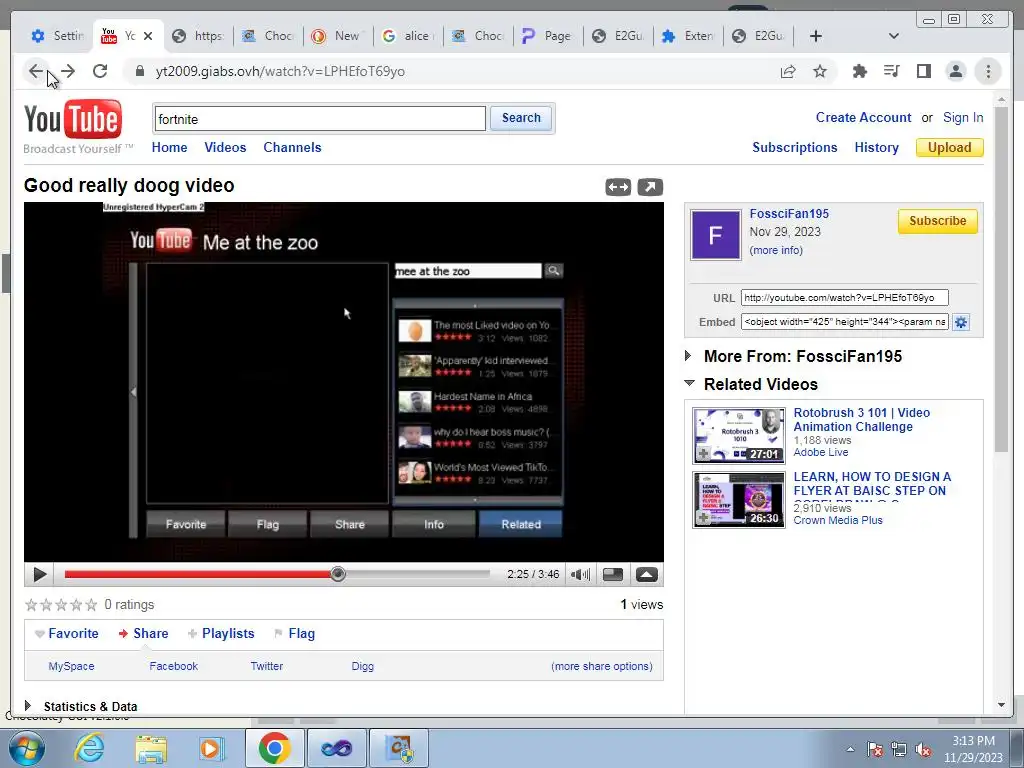Open the Chrome profile avatar
This screenshot has height=768, width=1024.
tap(955, 71)
